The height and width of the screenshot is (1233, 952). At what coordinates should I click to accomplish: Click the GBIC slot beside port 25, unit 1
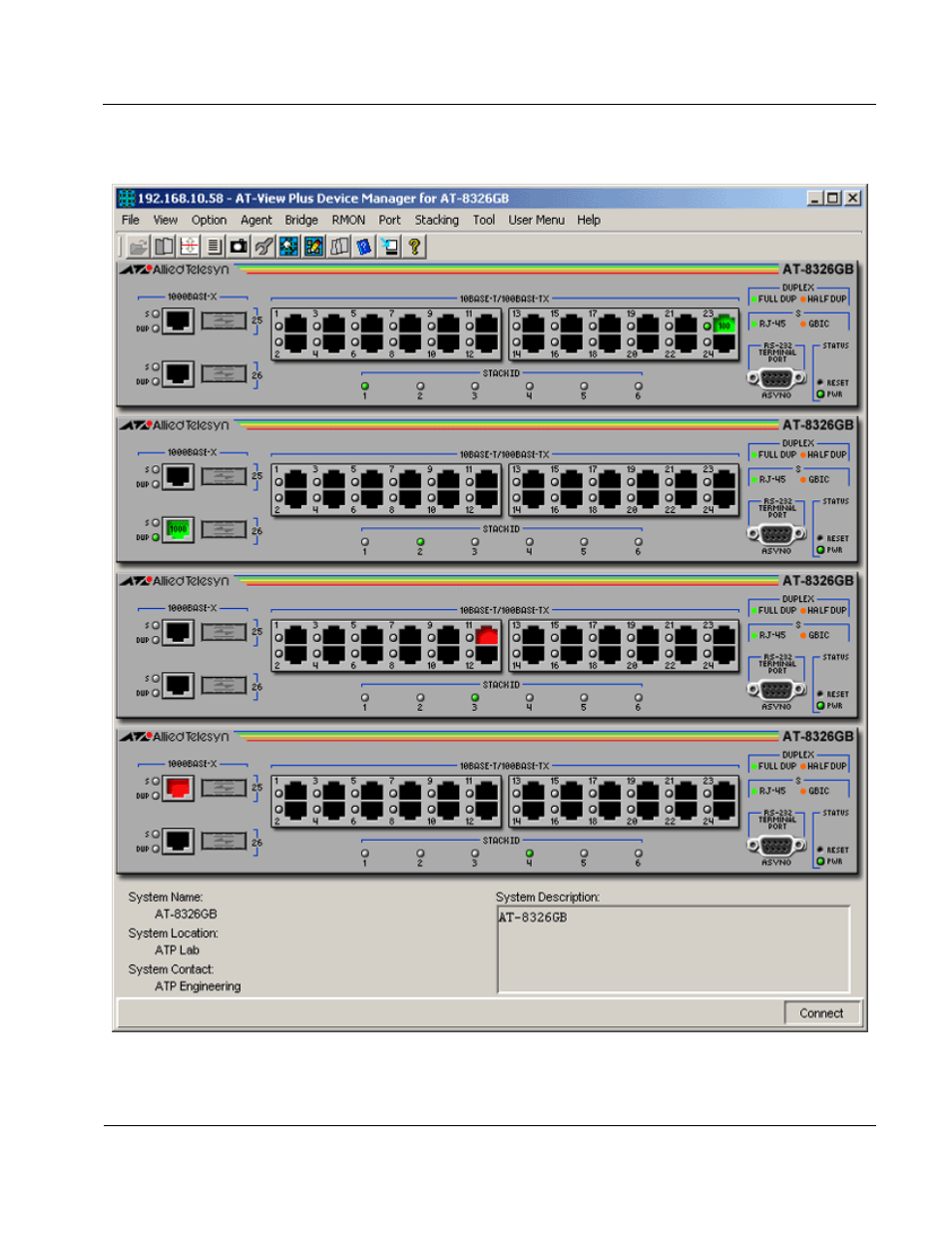pyautogui.click(x=224, y=320)
